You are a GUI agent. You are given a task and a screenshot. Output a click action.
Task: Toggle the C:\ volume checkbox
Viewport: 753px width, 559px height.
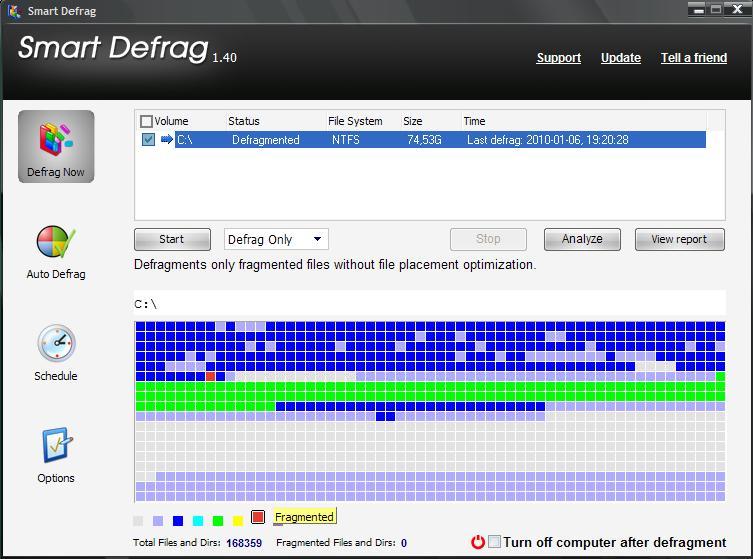148,140
